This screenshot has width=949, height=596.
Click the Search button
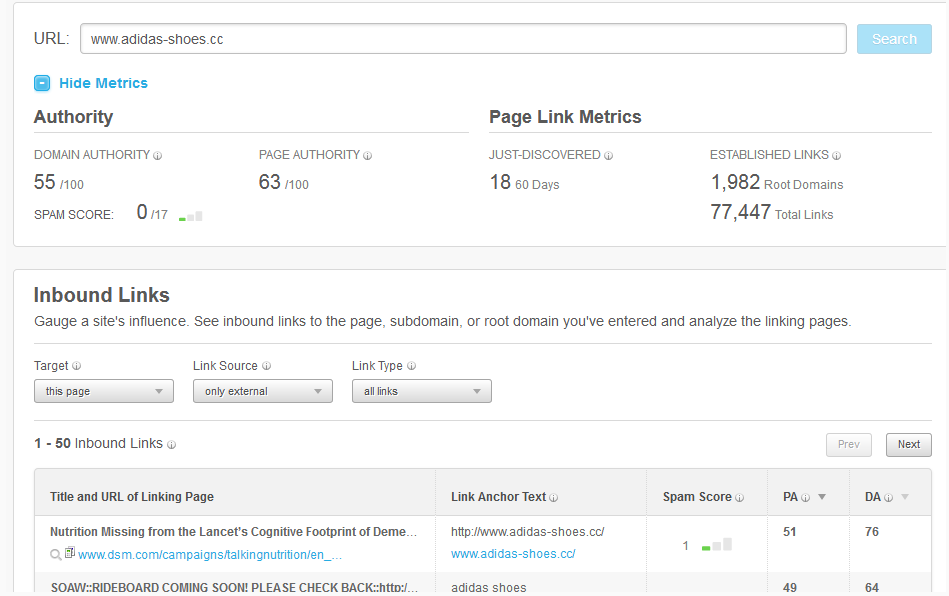click(894, 39)
